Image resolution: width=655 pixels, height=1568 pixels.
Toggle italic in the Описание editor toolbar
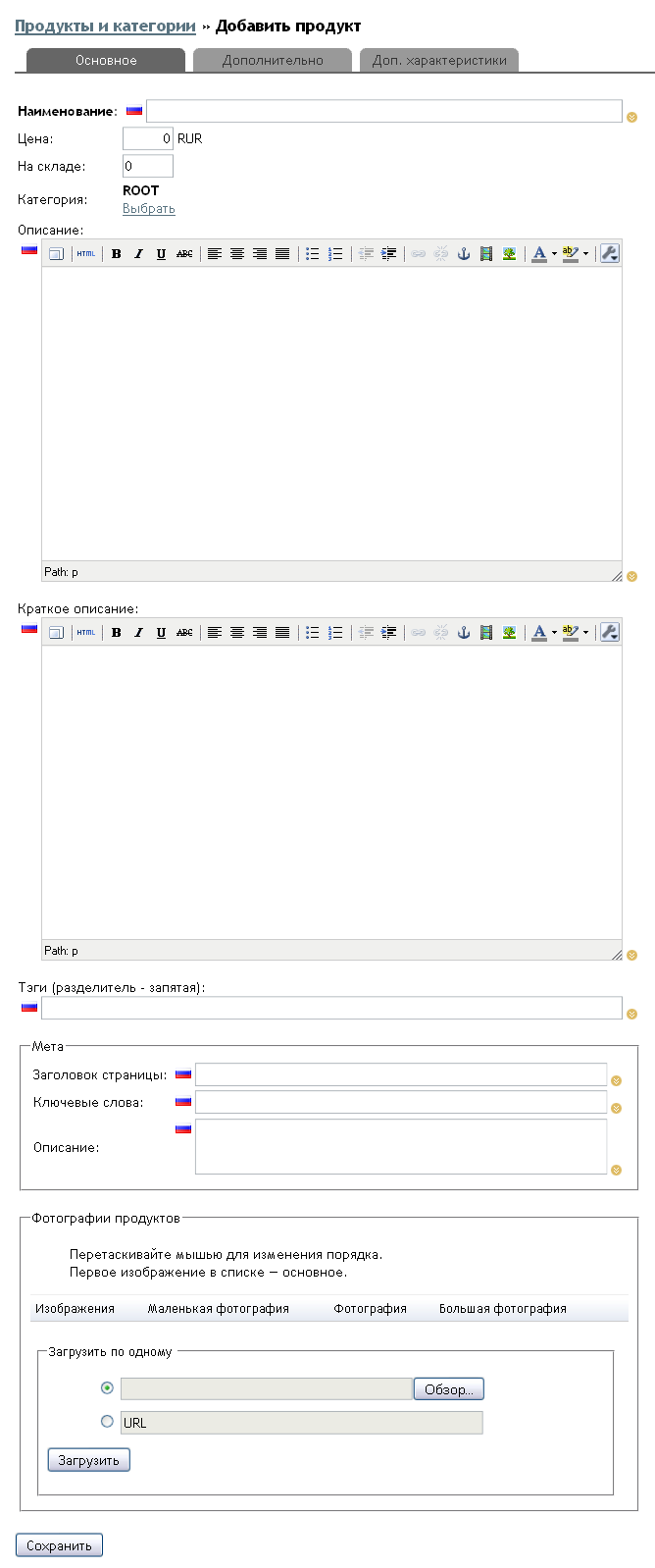tap(138, 254)
